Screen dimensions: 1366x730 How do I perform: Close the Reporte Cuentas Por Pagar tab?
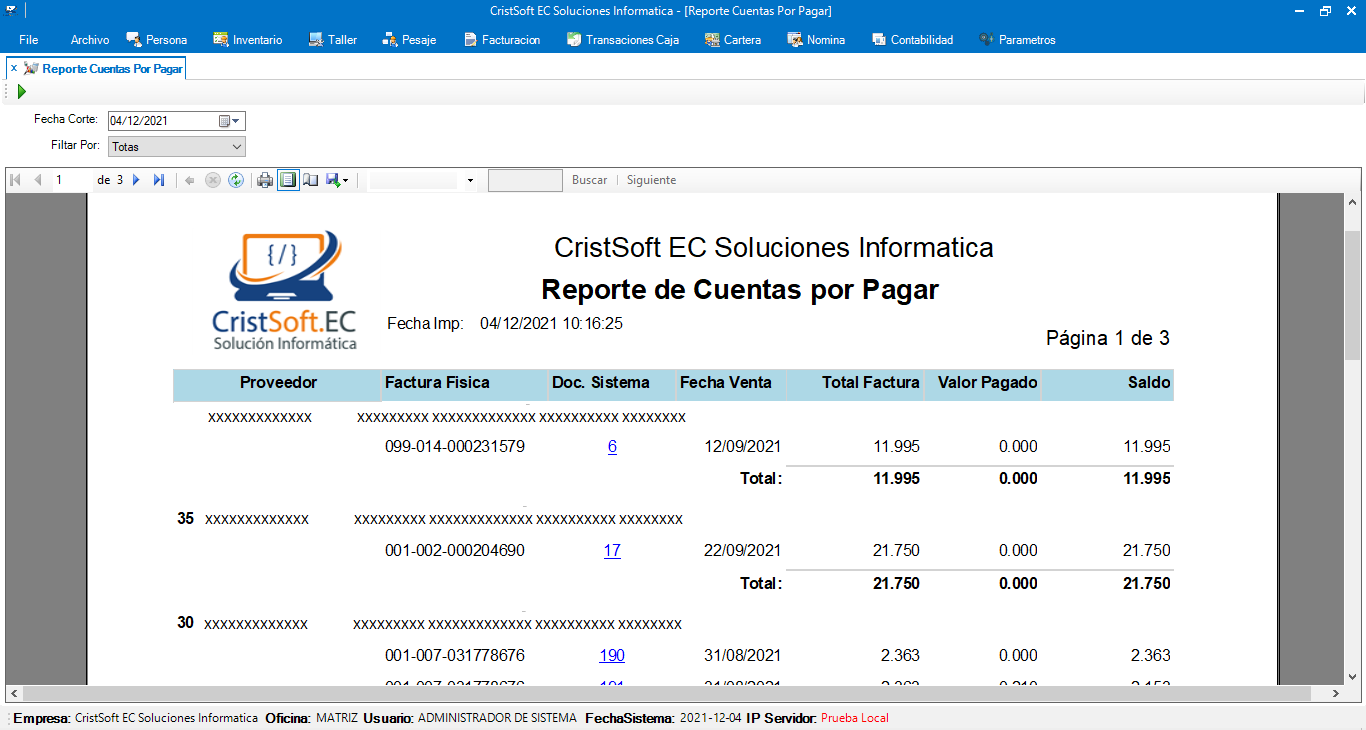point(13,69)
